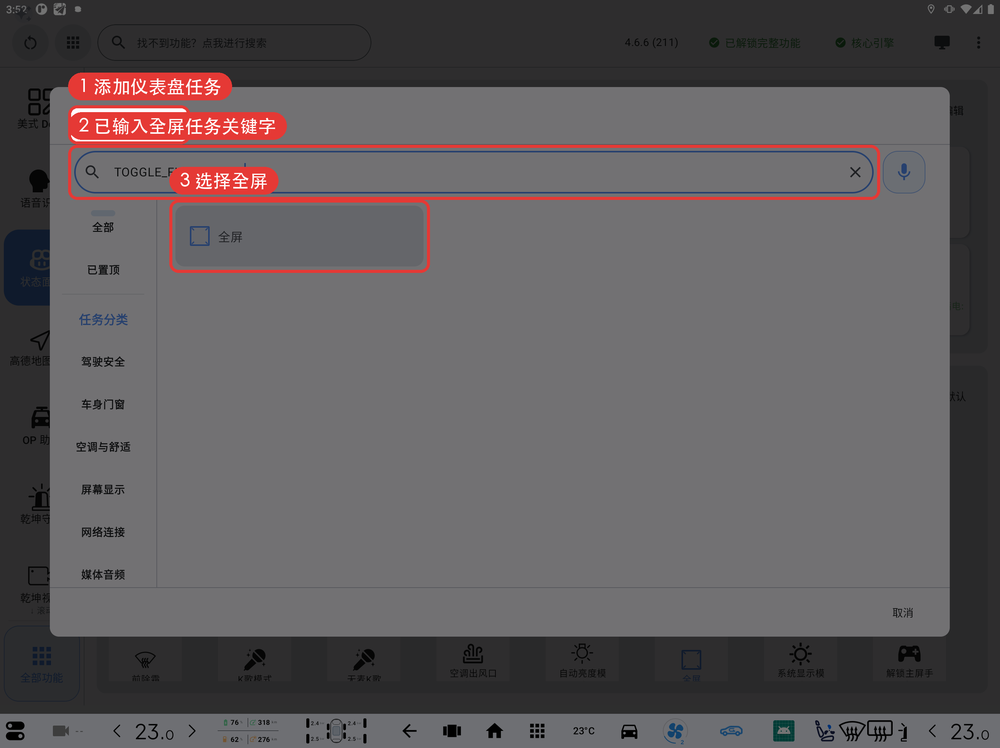Open the 网络连接 category
1000x748 pixels.
coord(103,532)
